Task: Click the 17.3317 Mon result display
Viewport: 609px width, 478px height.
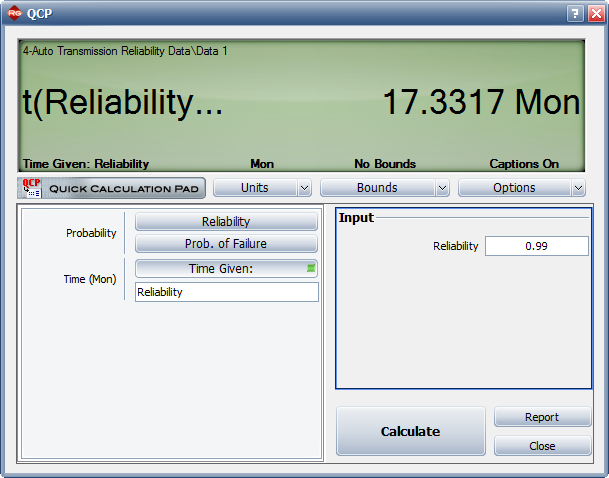Action: (481, 102)
